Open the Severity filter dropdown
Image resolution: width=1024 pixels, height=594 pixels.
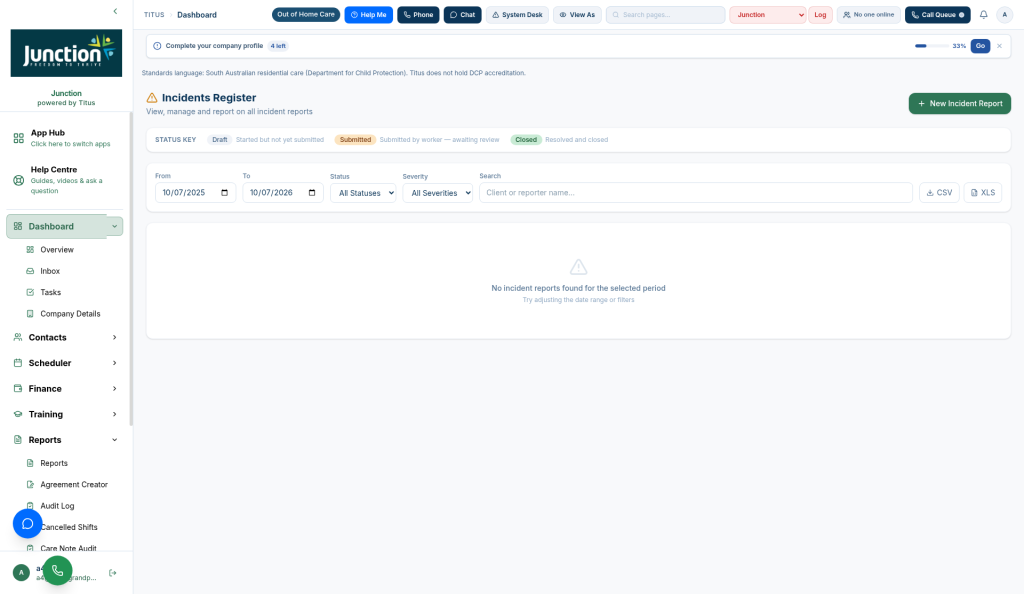pyautogui.click(x=438, y=193)
